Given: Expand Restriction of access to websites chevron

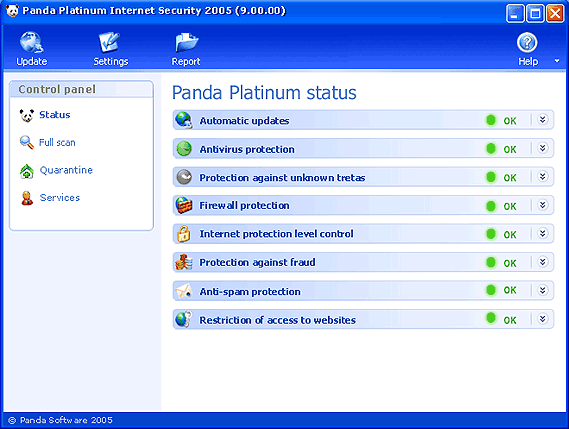Looking at the screenshot, I should [543, 319].
